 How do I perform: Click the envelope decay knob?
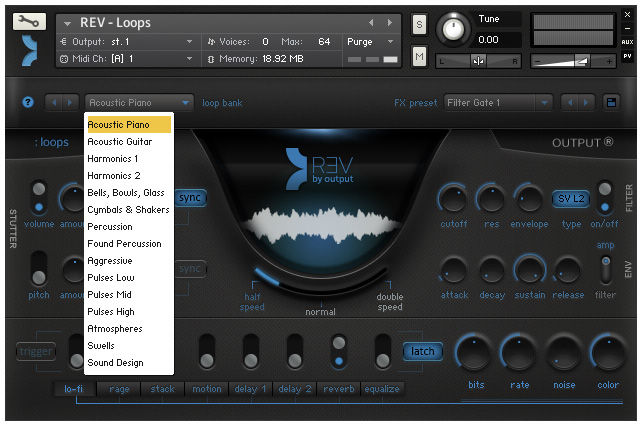pyautogui.click(x=491, y=270)
